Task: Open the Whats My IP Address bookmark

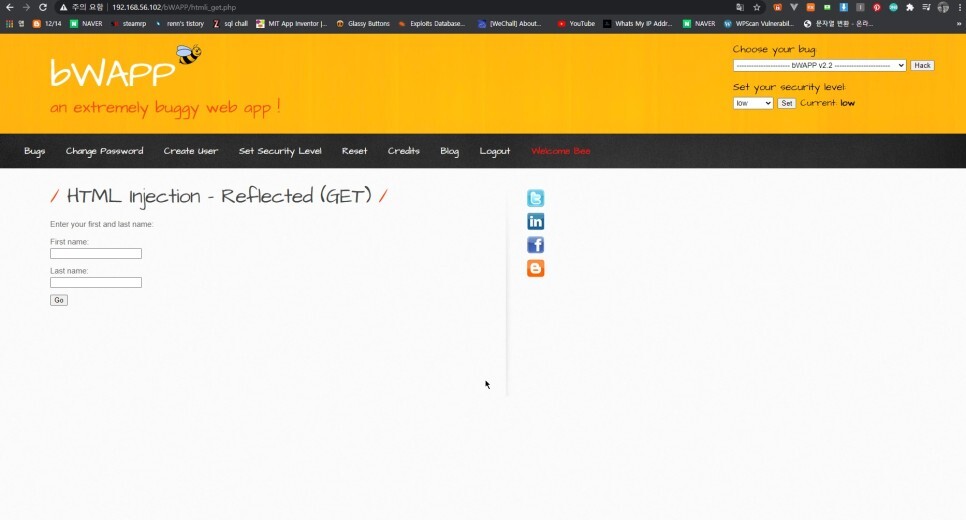Action: click(x=638, y=23)
